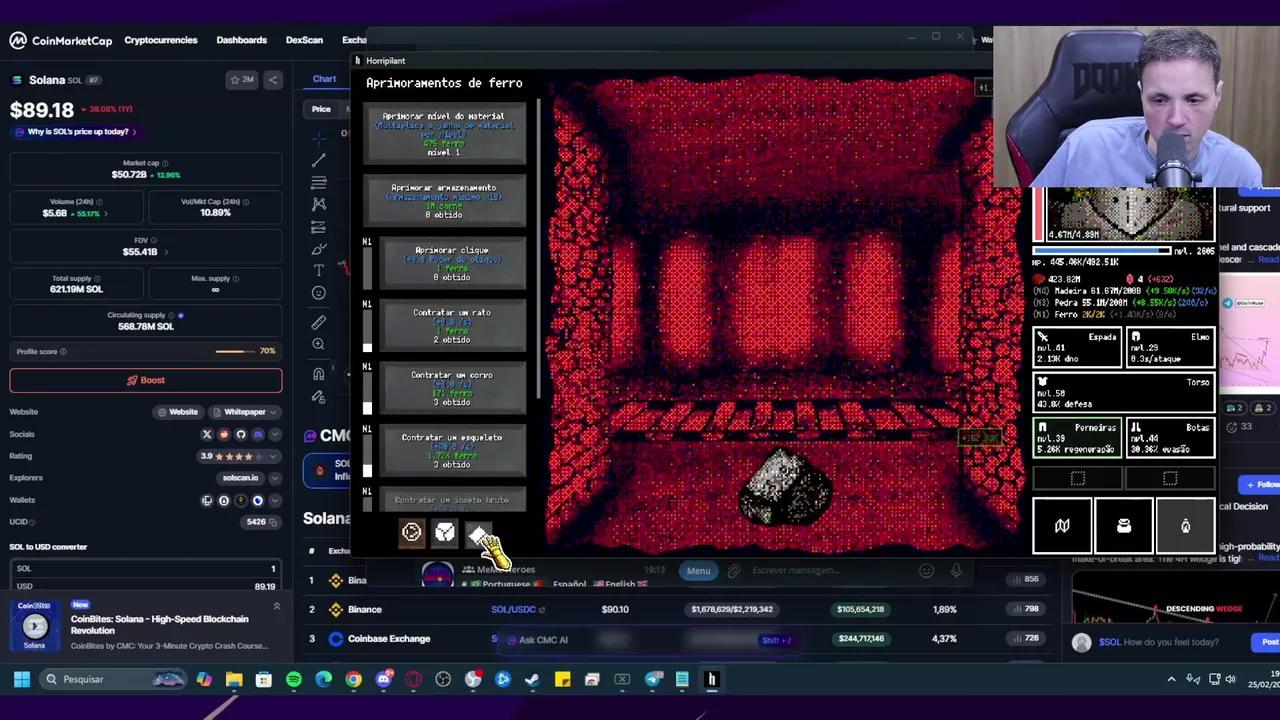Open the map icon in the game equipment panel

(1062, 525)
